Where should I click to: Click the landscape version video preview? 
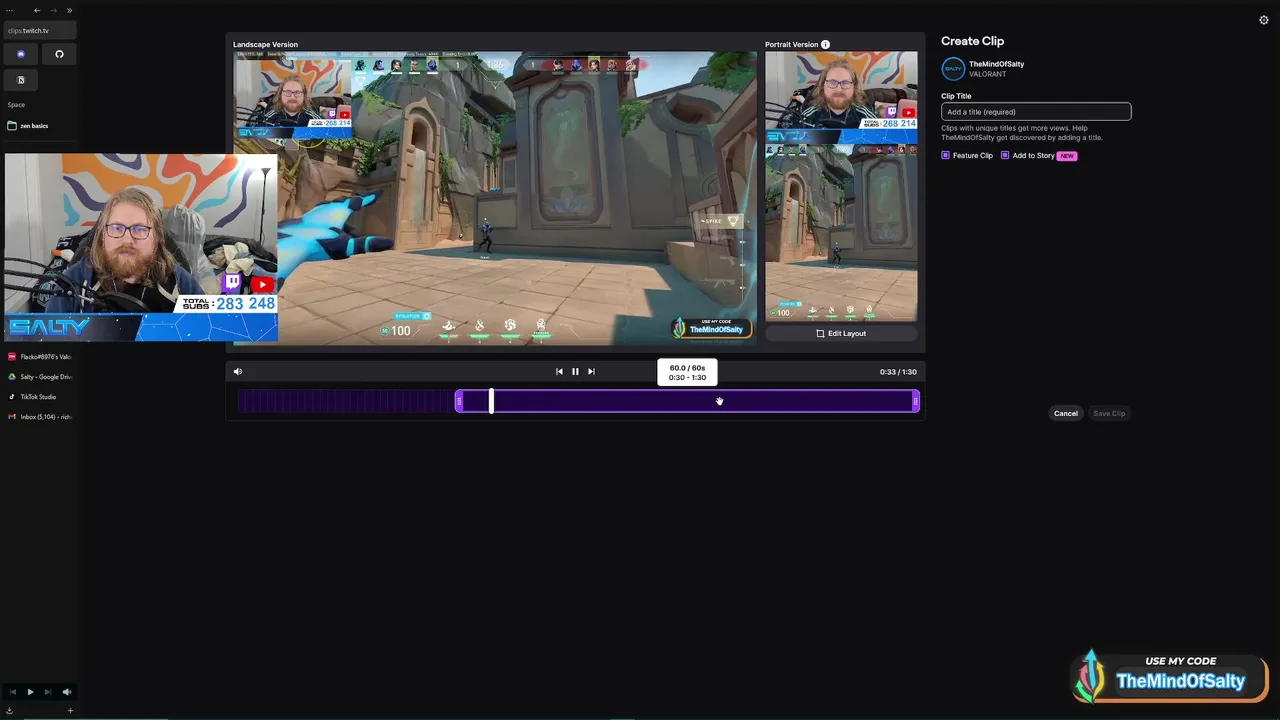pos(495,199)
